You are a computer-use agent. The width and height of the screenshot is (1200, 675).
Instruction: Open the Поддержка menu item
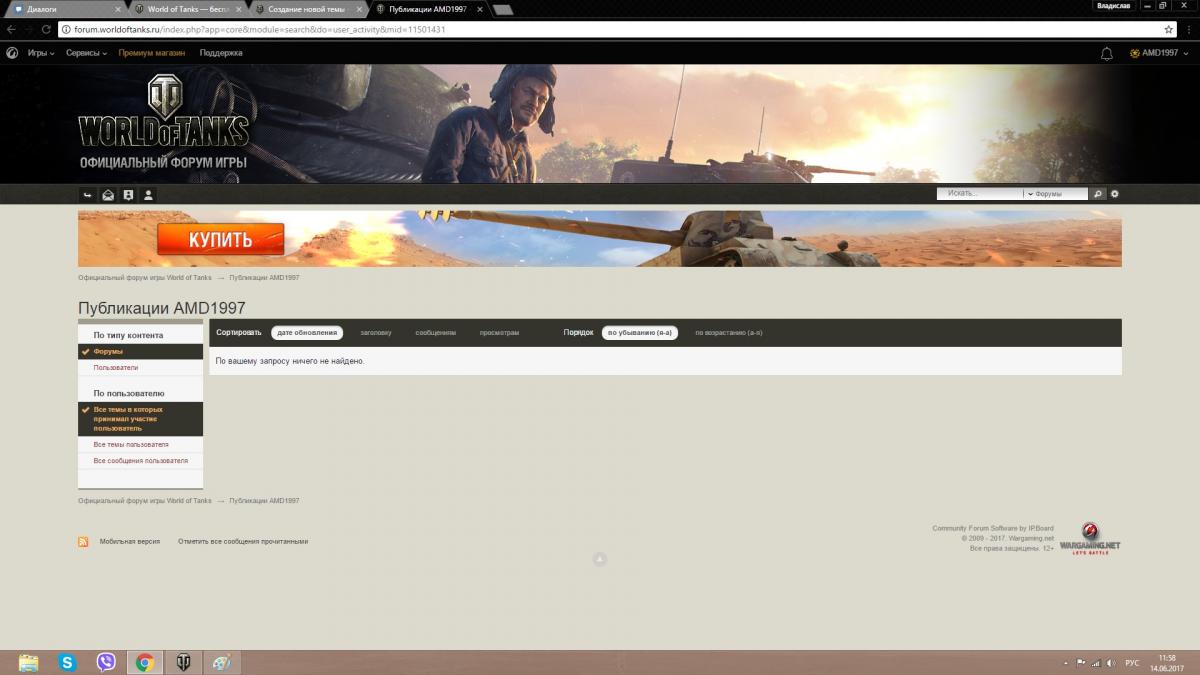coord(221,53)
